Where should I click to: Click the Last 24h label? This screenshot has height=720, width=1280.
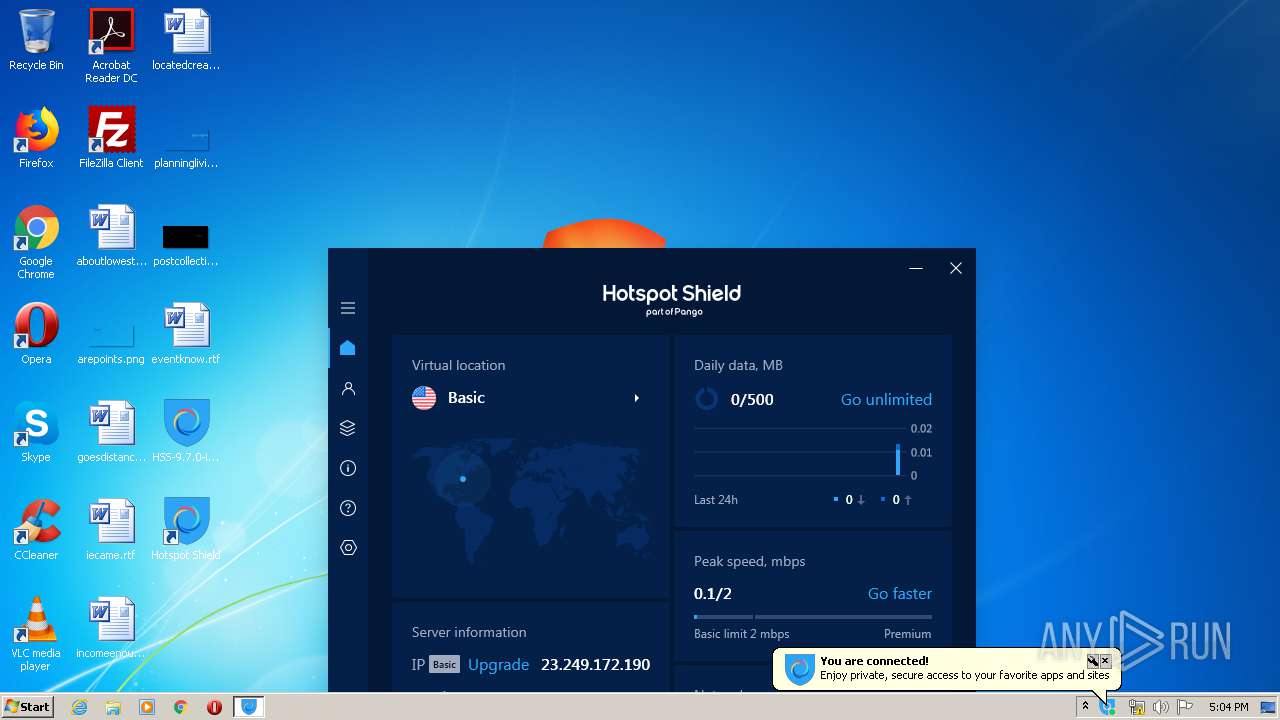pyautogui.click(x=716, y=499)
